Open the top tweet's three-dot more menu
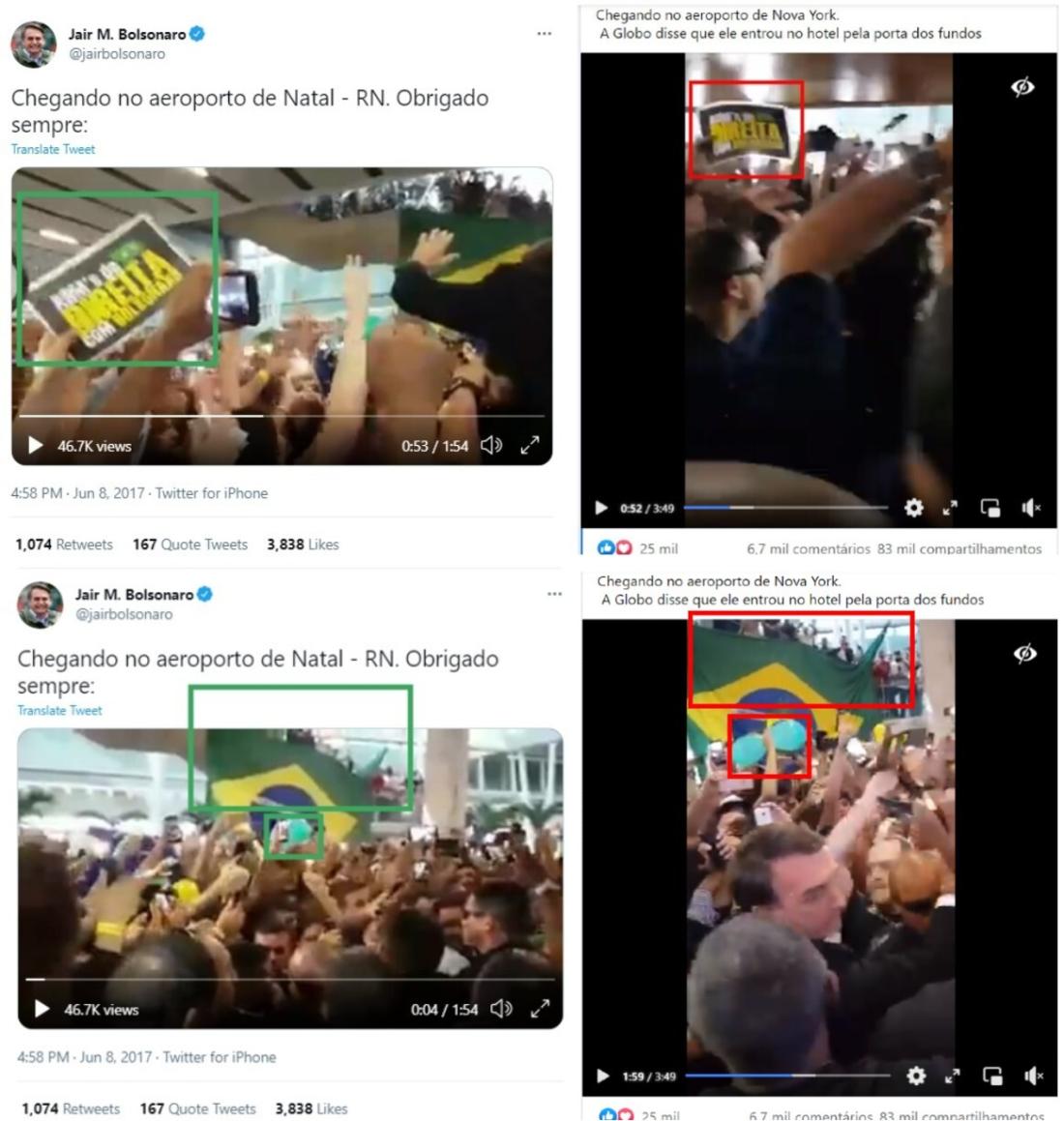This screenshot has height=1121, width=1064. [x=545, y=34]
